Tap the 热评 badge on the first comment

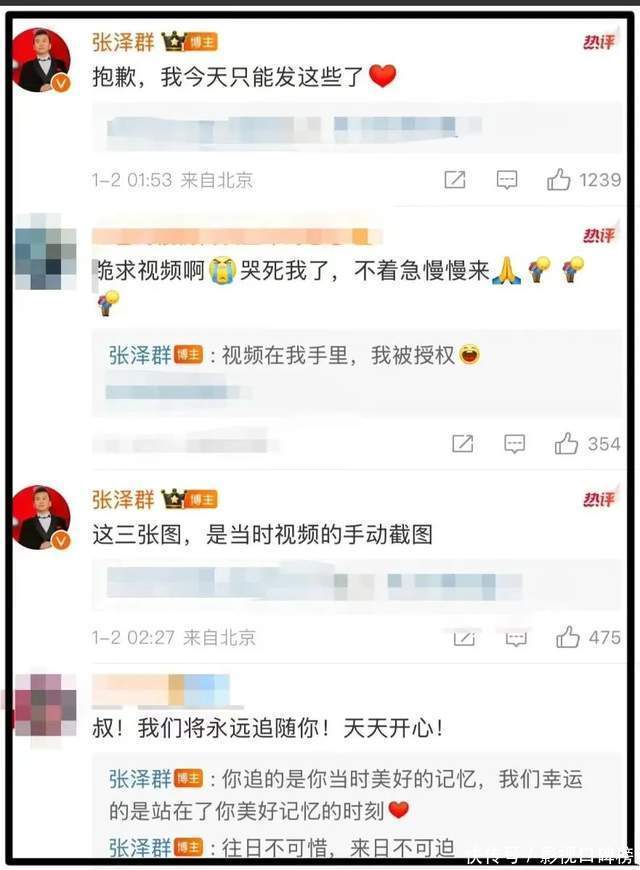pos(599,42)
